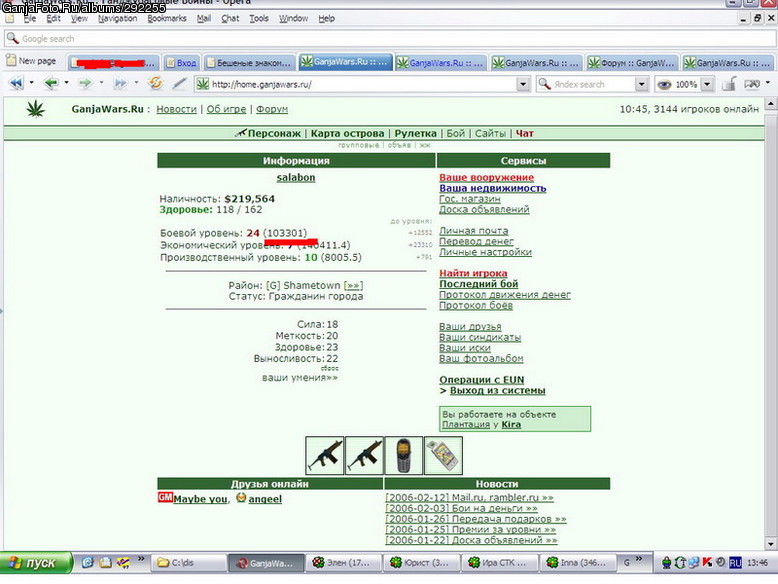Image resolution: width=778 pixels, height=584 pixels.
Task: Click the пуск Start button
Action: click(x=36, y=563)
